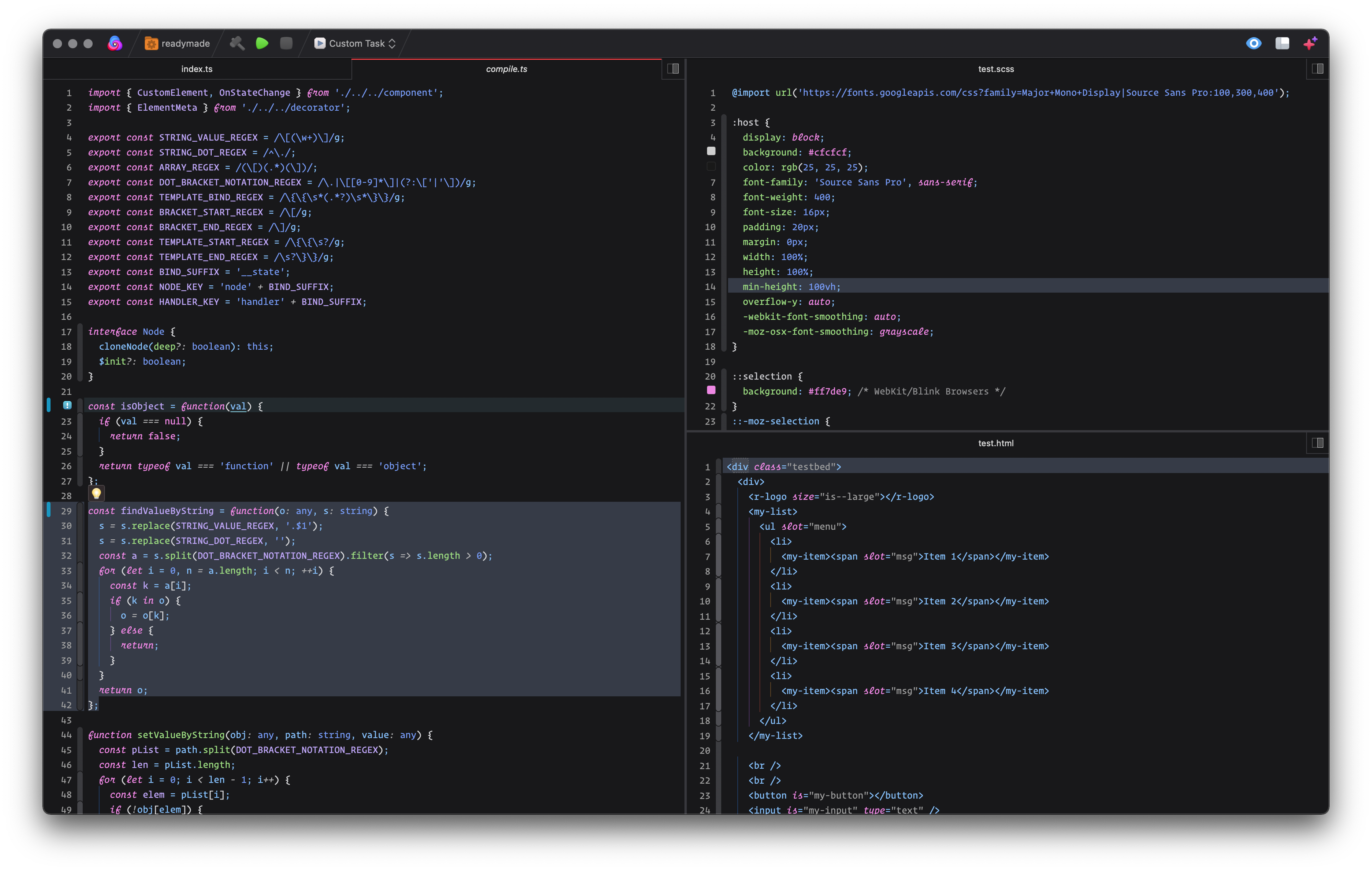Click the pink sparkles assistant icon
1372x871 pixels.
point(1310,43)
